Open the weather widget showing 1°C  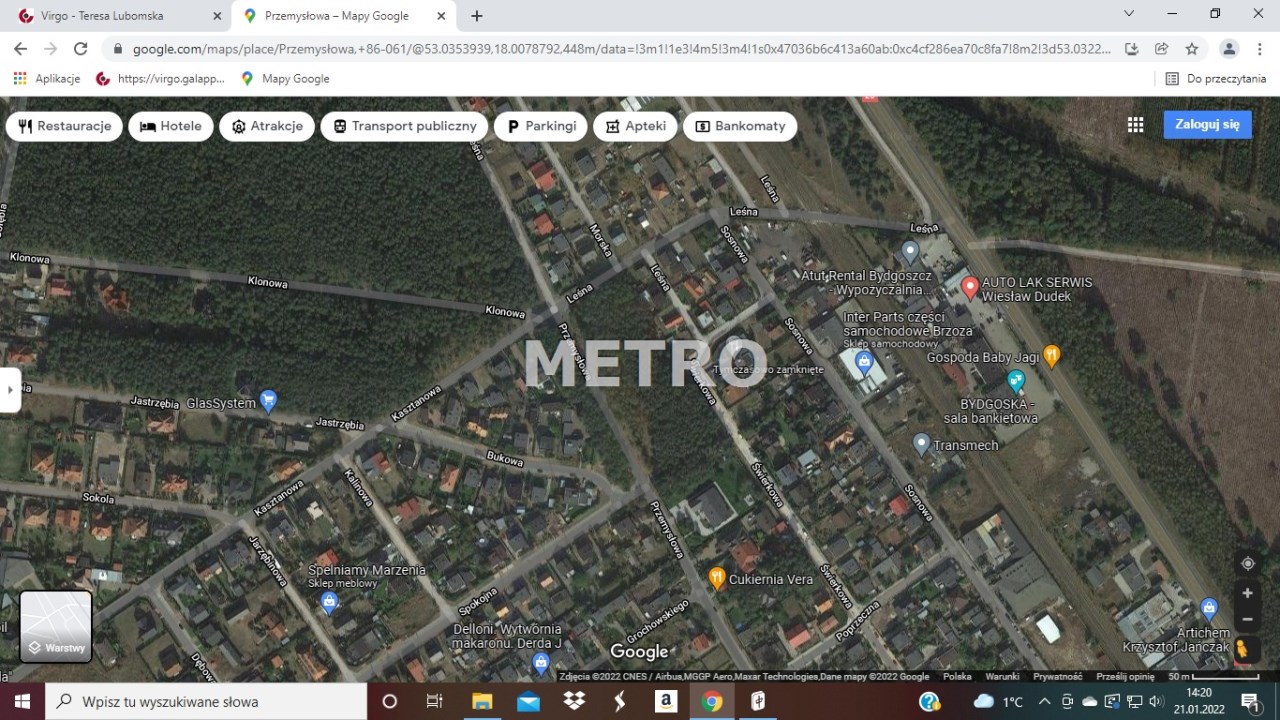(x=999, y=701)
